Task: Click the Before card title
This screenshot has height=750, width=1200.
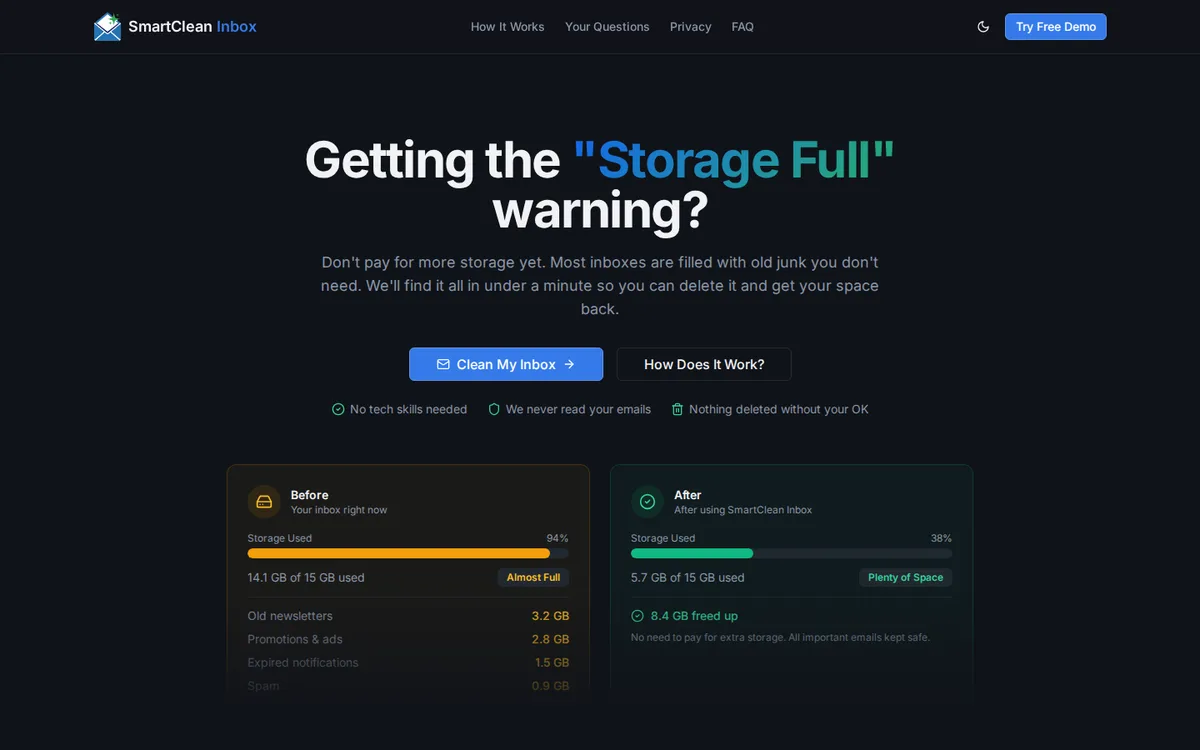Action: tap(310, 495)
